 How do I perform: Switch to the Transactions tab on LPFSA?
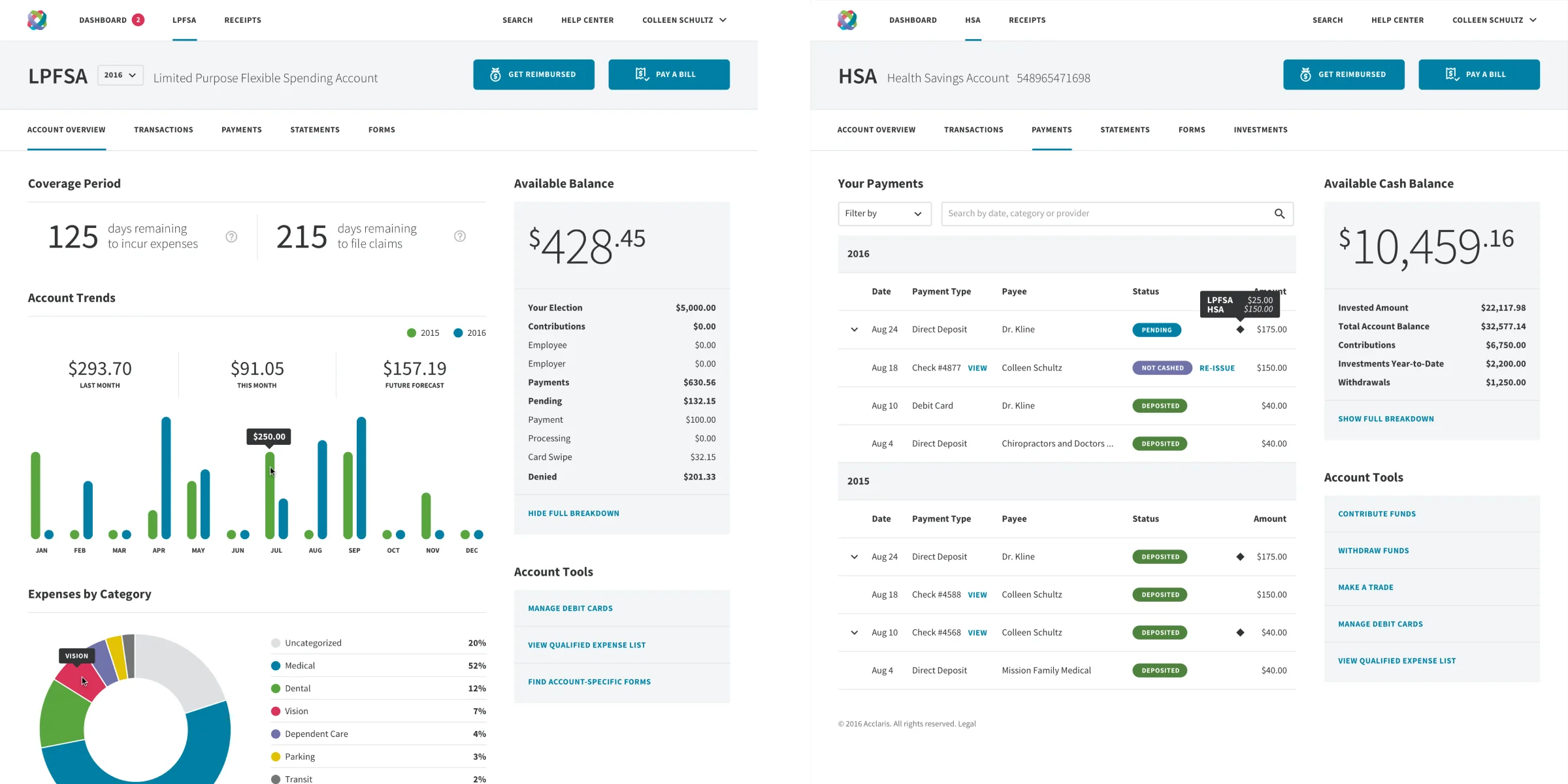[x=163, y=129]
